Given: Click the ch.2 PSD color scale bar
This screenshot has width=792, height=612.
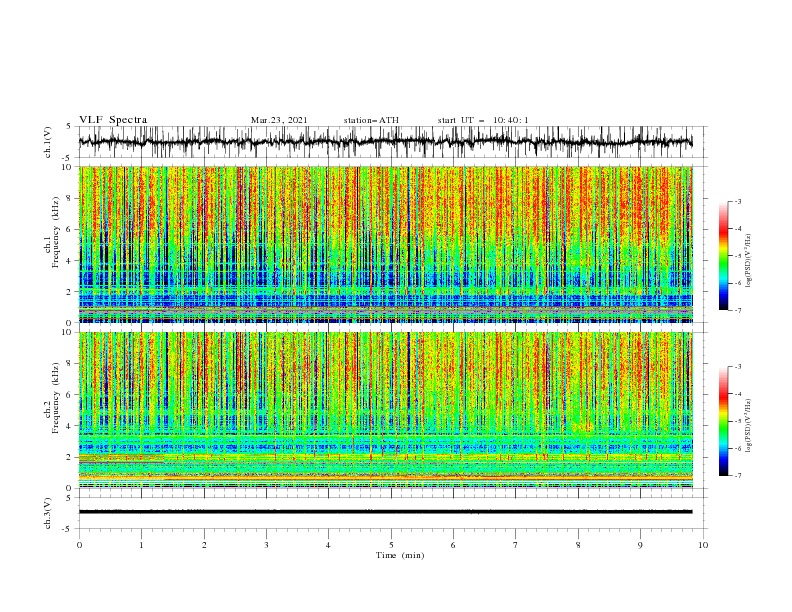Looking at the screenshot, I should [723, 421].
